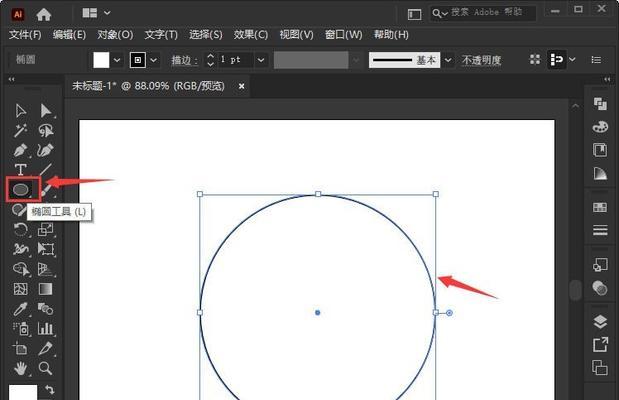Screen dimensions: 619x400
Task: Open the 窗口(W) menu
Action: (x=343, y=35)
